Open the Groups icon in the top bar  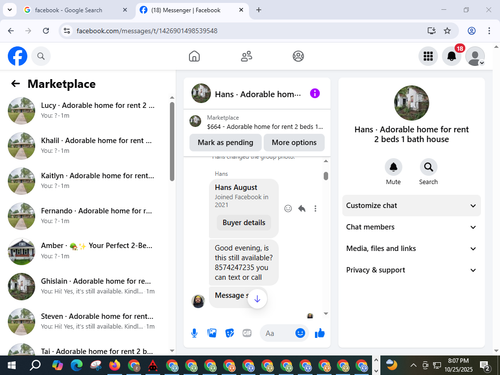pos(298,56)
